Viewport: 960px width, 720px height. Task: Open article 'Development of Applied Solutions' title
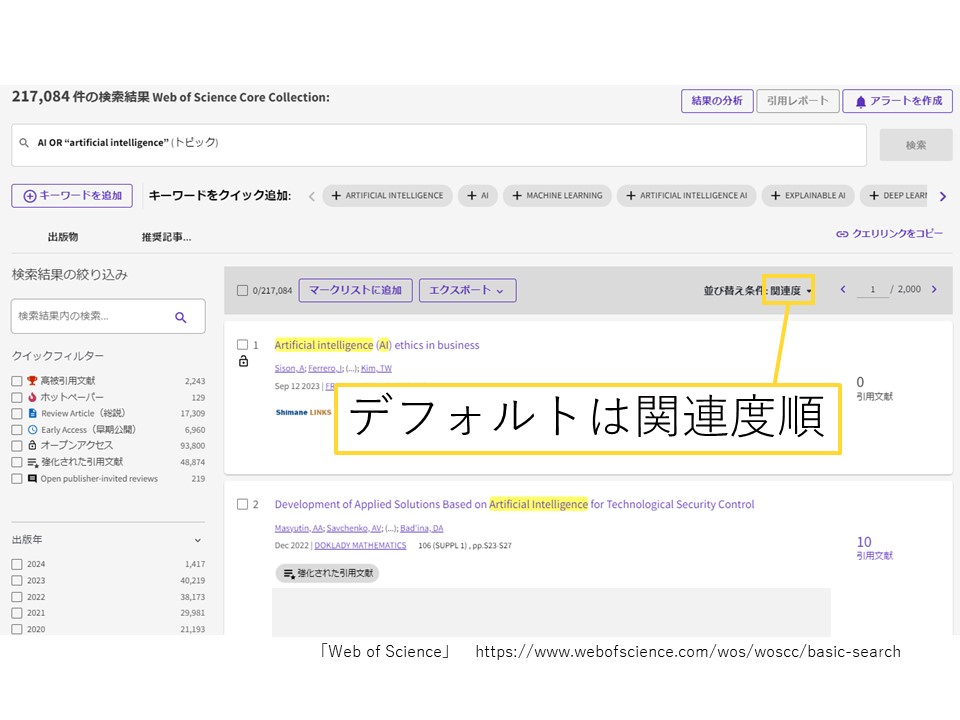click(514, 504)
